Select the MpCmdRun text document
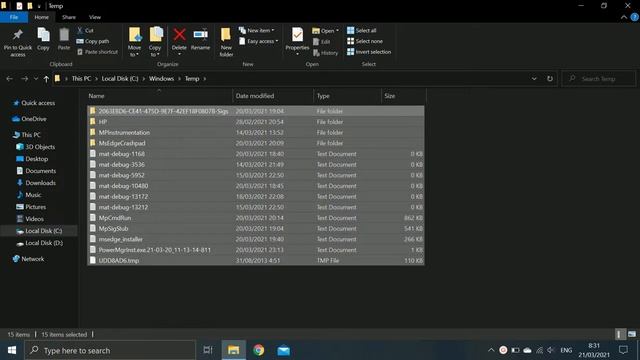This screenshot has width=640, height=360. click(256, 218)
